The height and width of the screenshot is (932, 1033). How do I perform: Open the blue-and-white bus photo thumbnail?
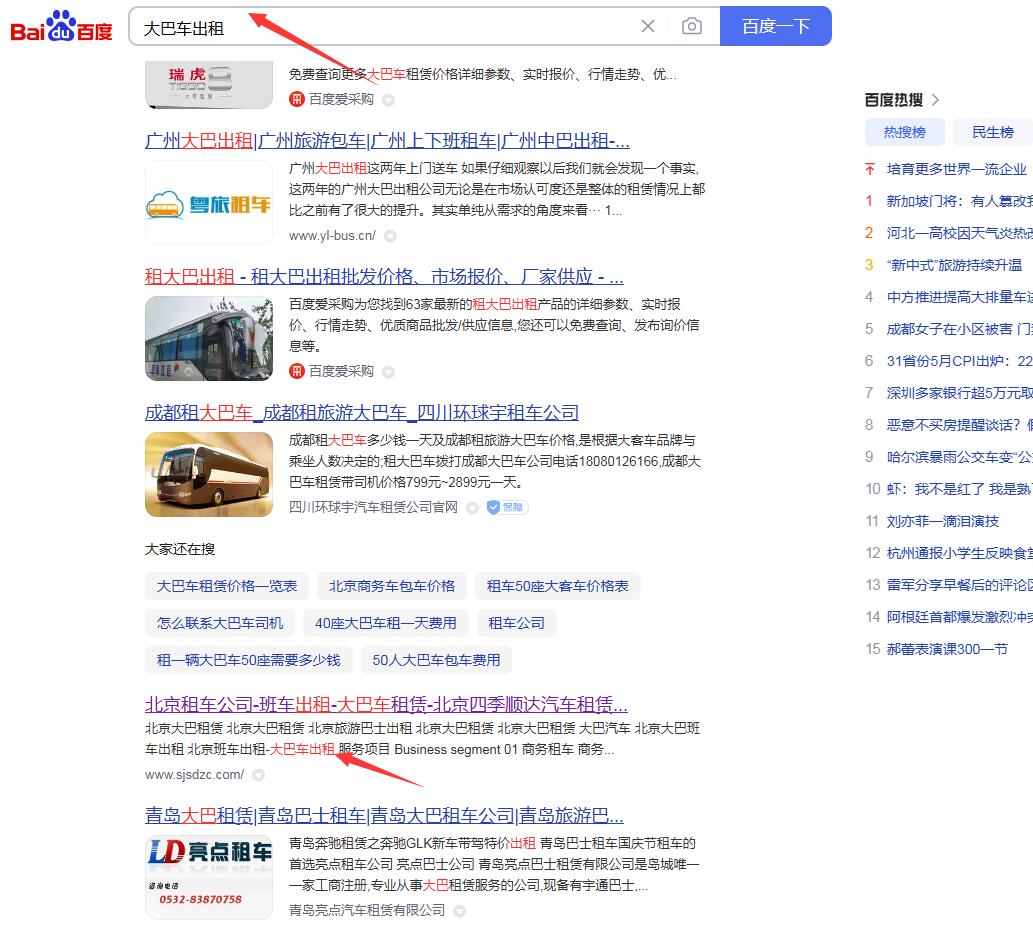(x=209, y=339)
